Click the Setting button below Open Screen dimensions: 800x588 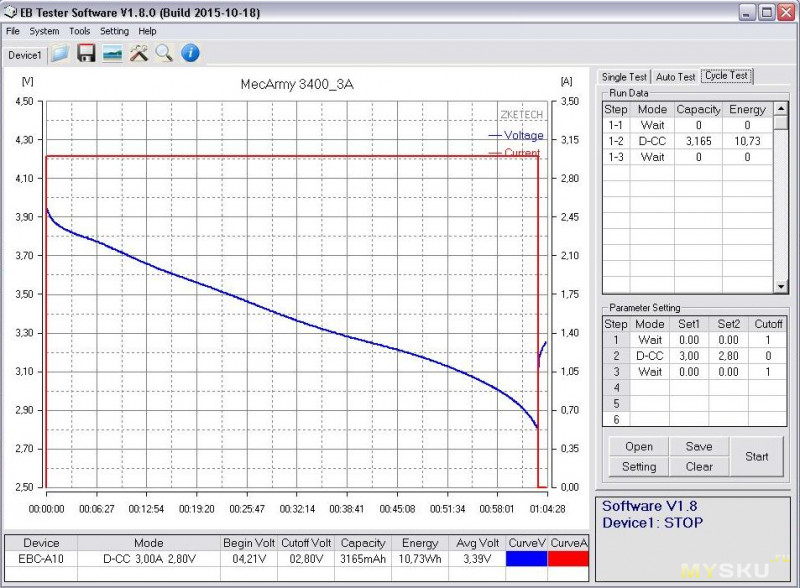pos(639,467)
